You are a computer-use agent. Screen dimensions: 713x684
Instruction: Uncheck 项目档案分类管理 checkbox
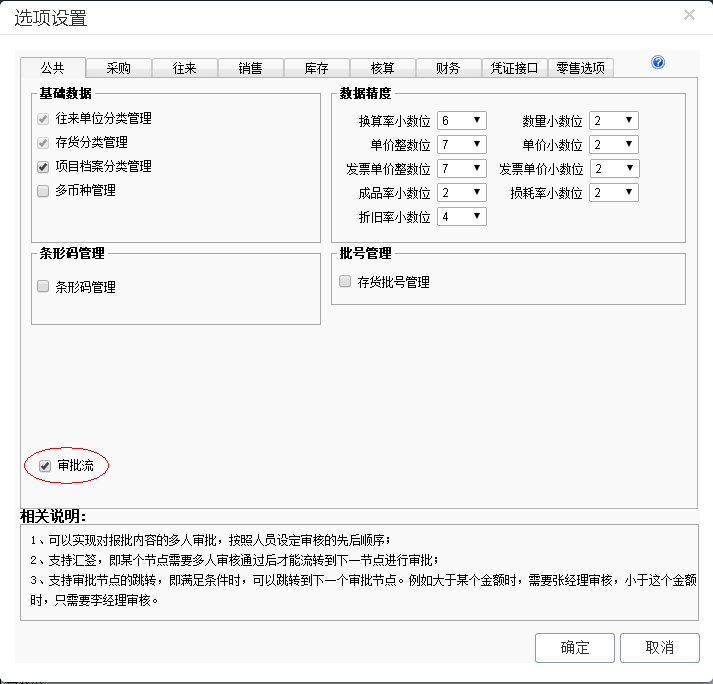click(43, 166)
